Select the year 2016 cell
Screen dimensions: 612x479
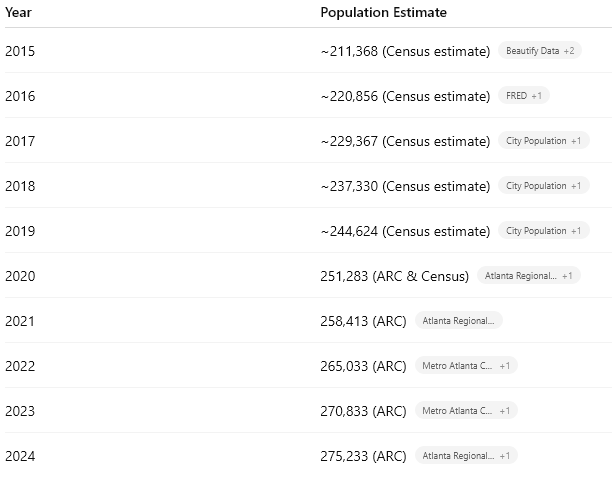(x=20, y=96)
